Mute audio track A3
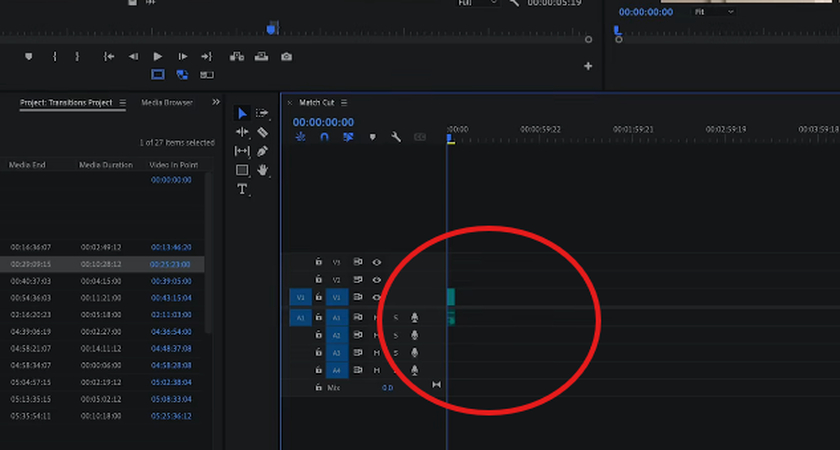 click(377, 352)
